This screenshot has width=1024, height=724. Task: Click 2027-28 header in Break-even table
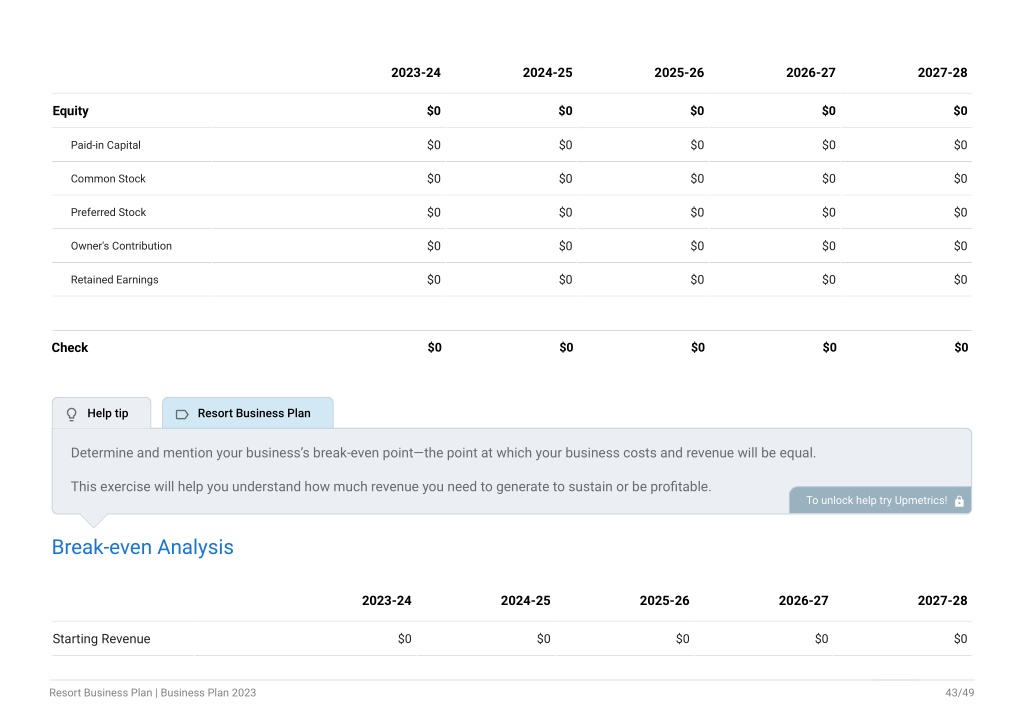[x=942, y=601]
